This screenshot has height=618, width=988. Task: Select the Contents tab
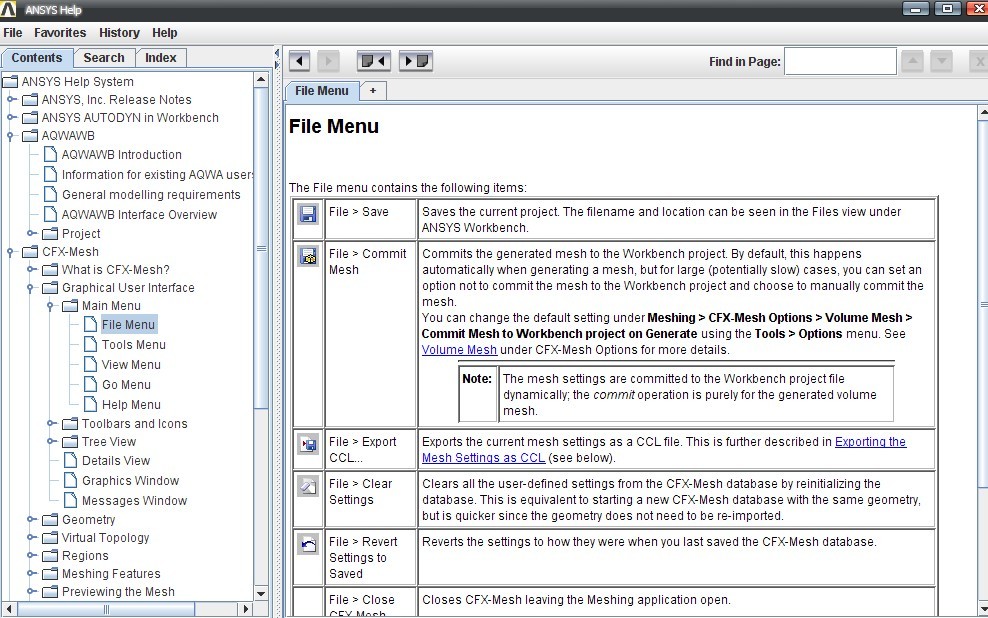coord(37,58)
